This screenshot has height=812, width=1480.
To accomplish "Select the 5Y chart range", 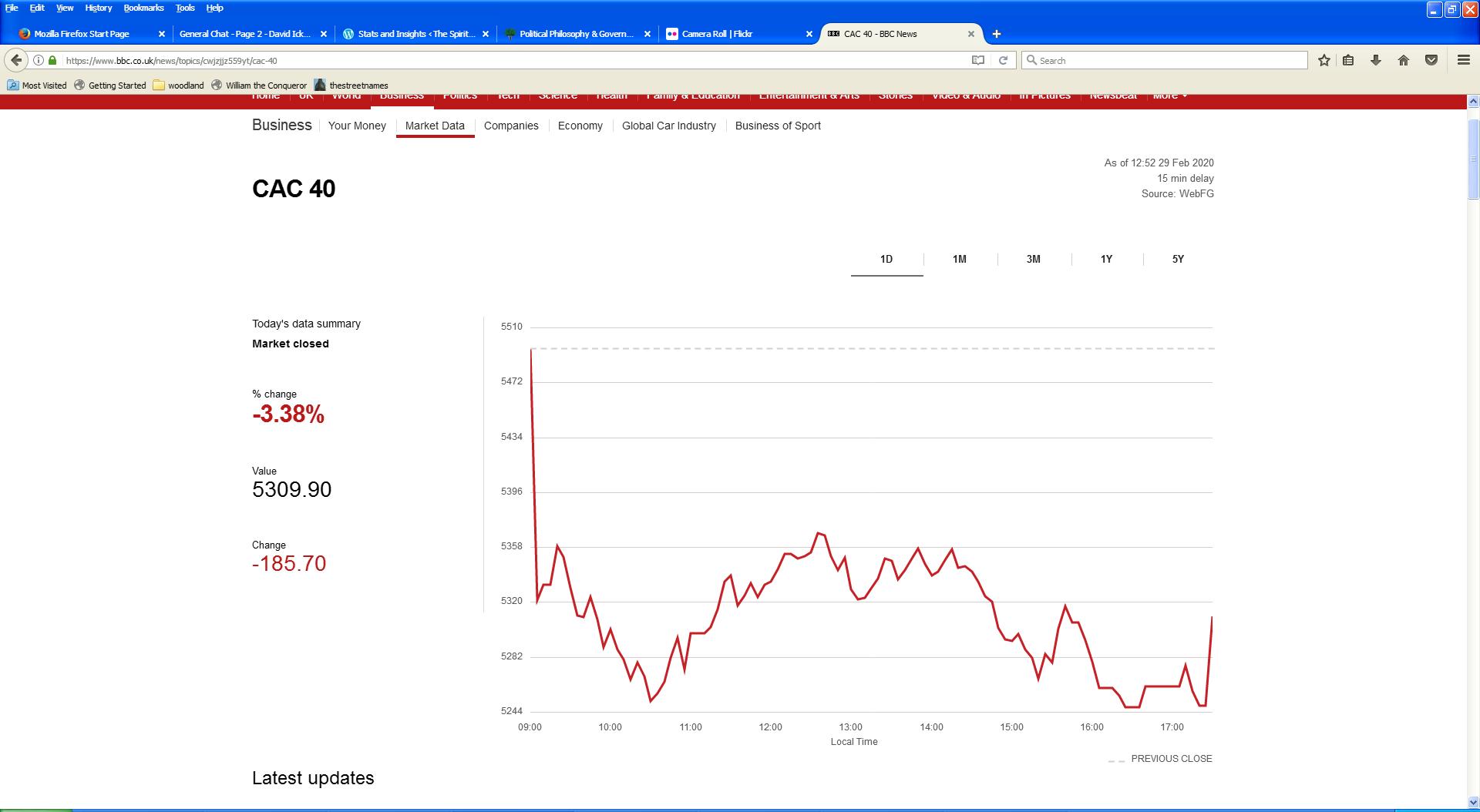I will [x=1179, y=260].
